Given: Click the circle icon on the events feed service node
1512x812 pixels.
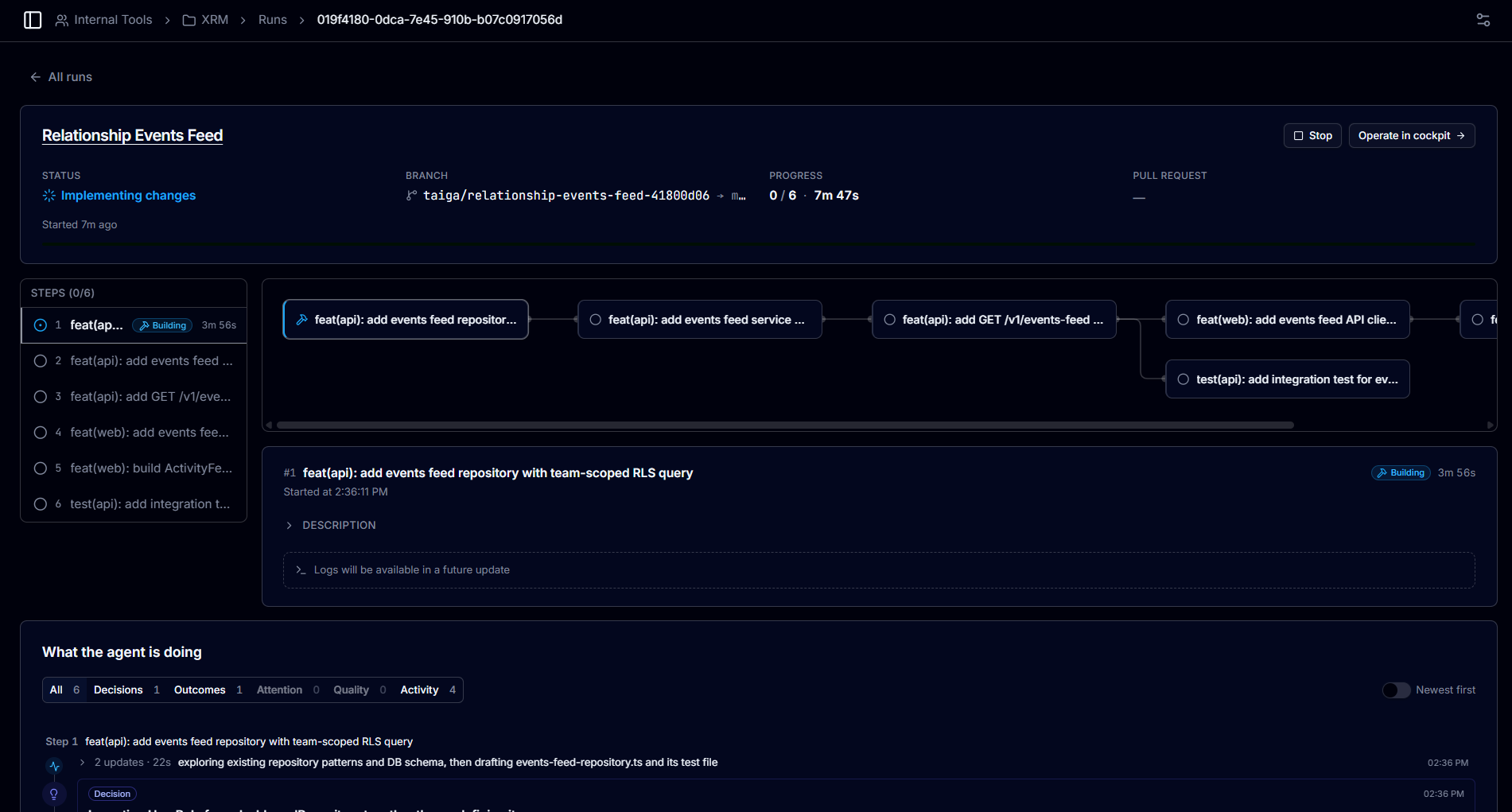Looking at the screenshot, I should [x=595, y=320].
